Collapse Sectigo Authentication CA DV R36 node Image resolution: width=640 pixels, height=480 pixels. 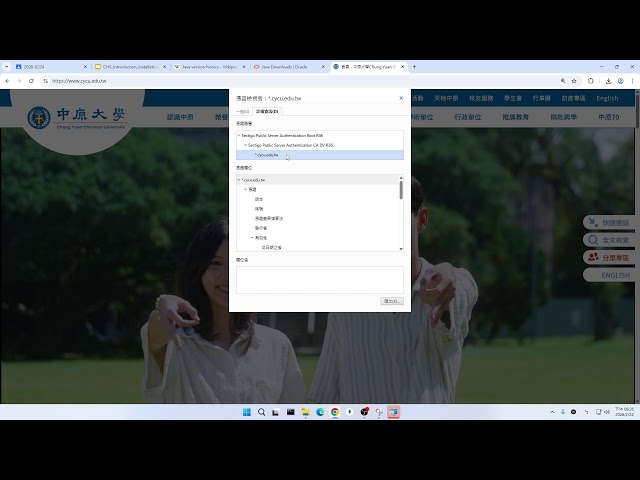245,145
